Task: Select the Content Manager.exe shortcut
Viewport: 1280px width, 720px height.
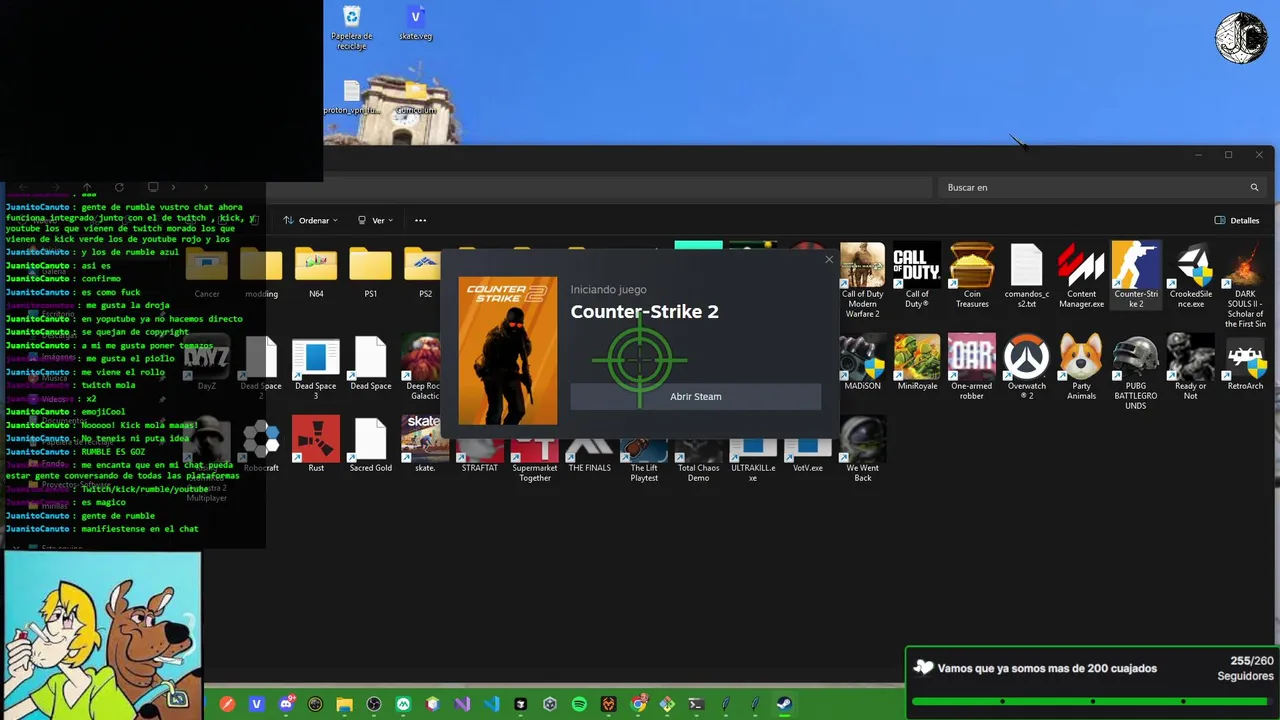Action: (x=1081, y=276)
